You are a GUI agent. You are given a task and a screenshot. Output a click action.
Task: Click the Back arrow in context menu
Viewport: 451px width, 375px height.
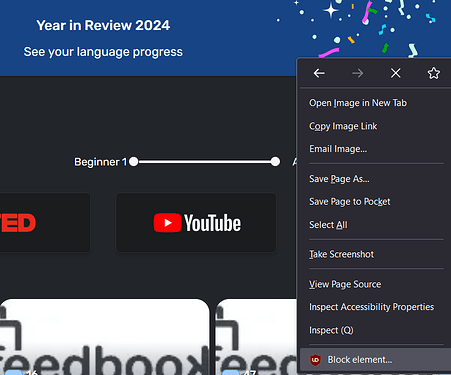319,73
